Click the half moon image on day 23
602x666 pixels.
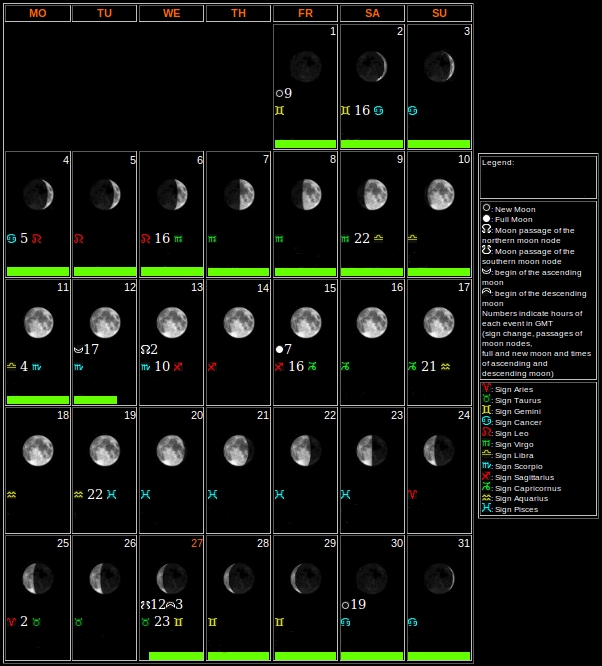pyautogui.click(x=372, y=450)
